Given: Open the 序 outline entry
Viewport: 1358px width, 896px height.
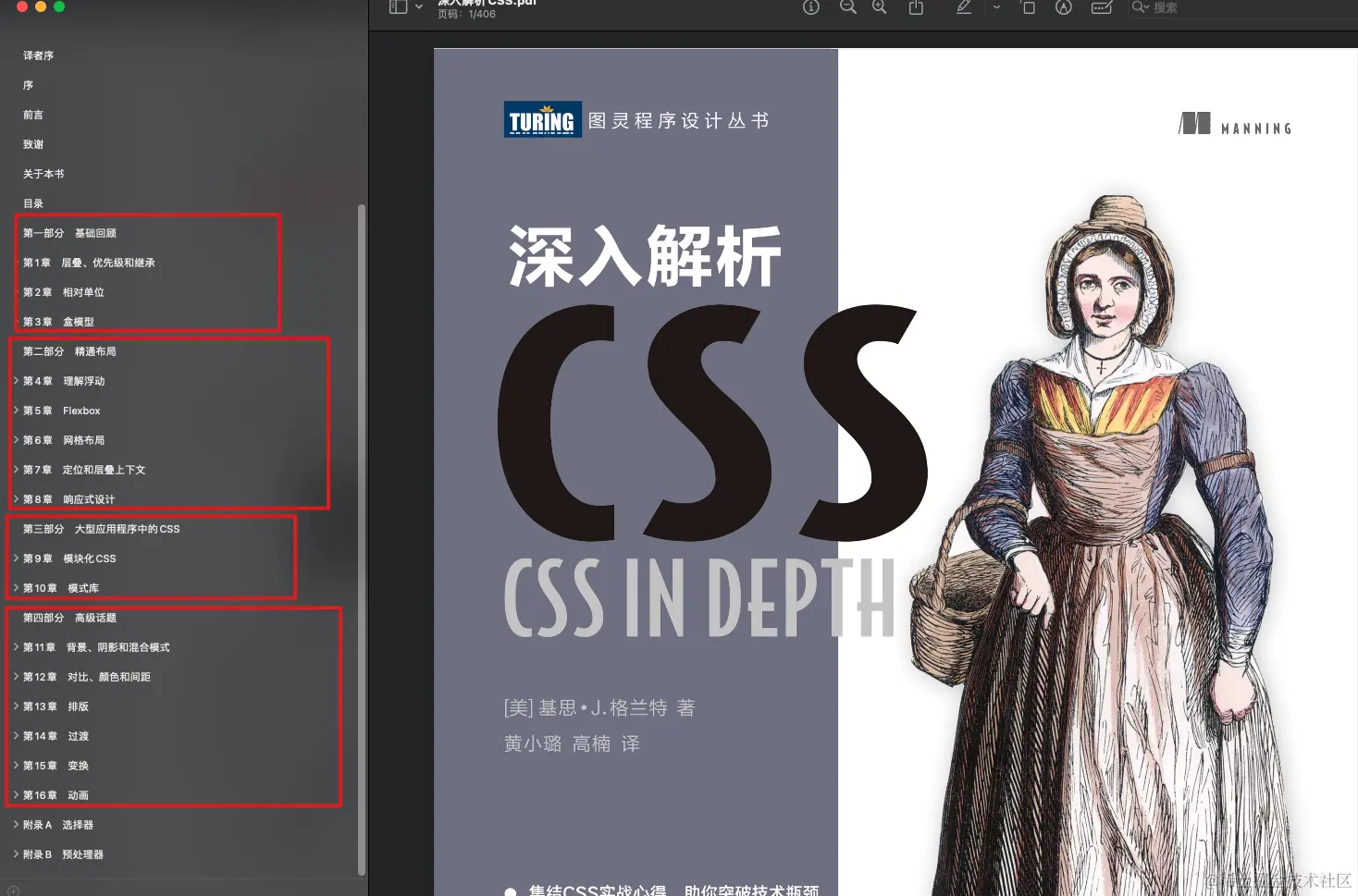Looking at the screenshot, I should (28, 85).
